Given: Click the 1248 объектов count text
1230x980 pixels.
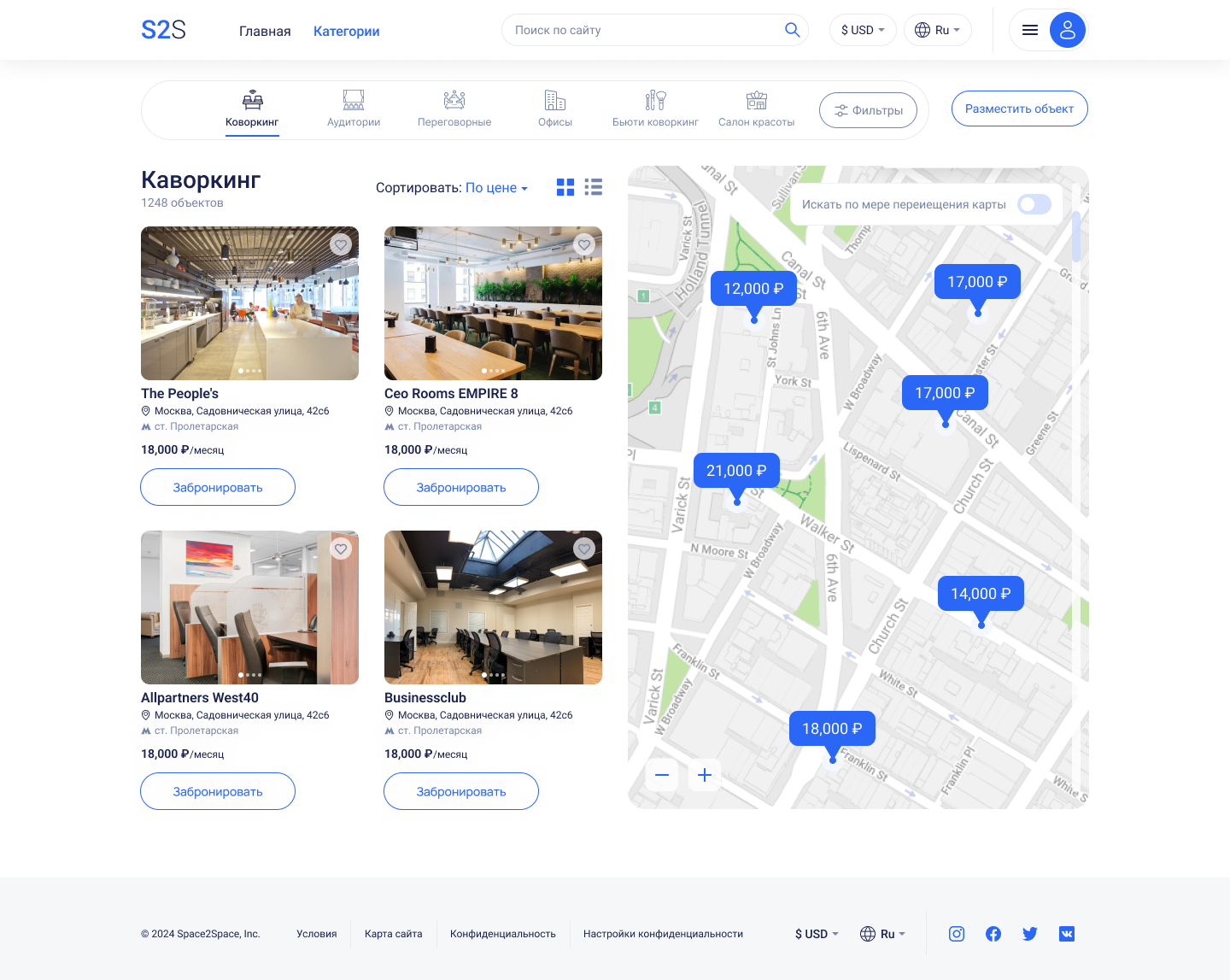Looking at the screenshot, I should click(x=182, y=202).
